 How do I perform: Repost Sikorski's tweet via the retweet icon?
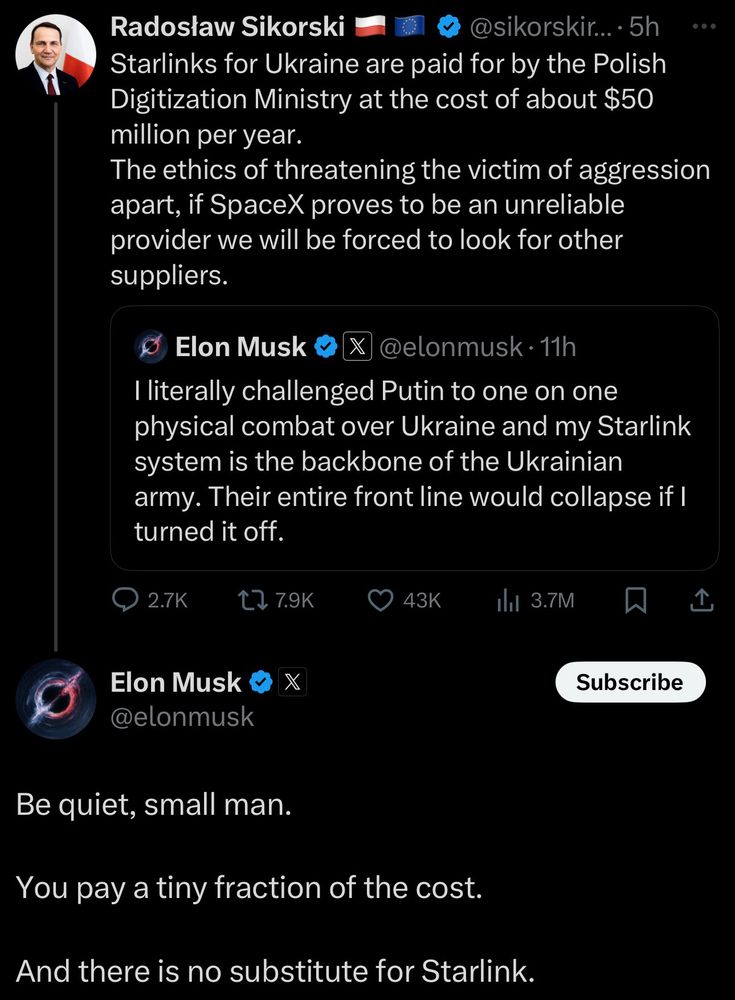click(252, 600)
